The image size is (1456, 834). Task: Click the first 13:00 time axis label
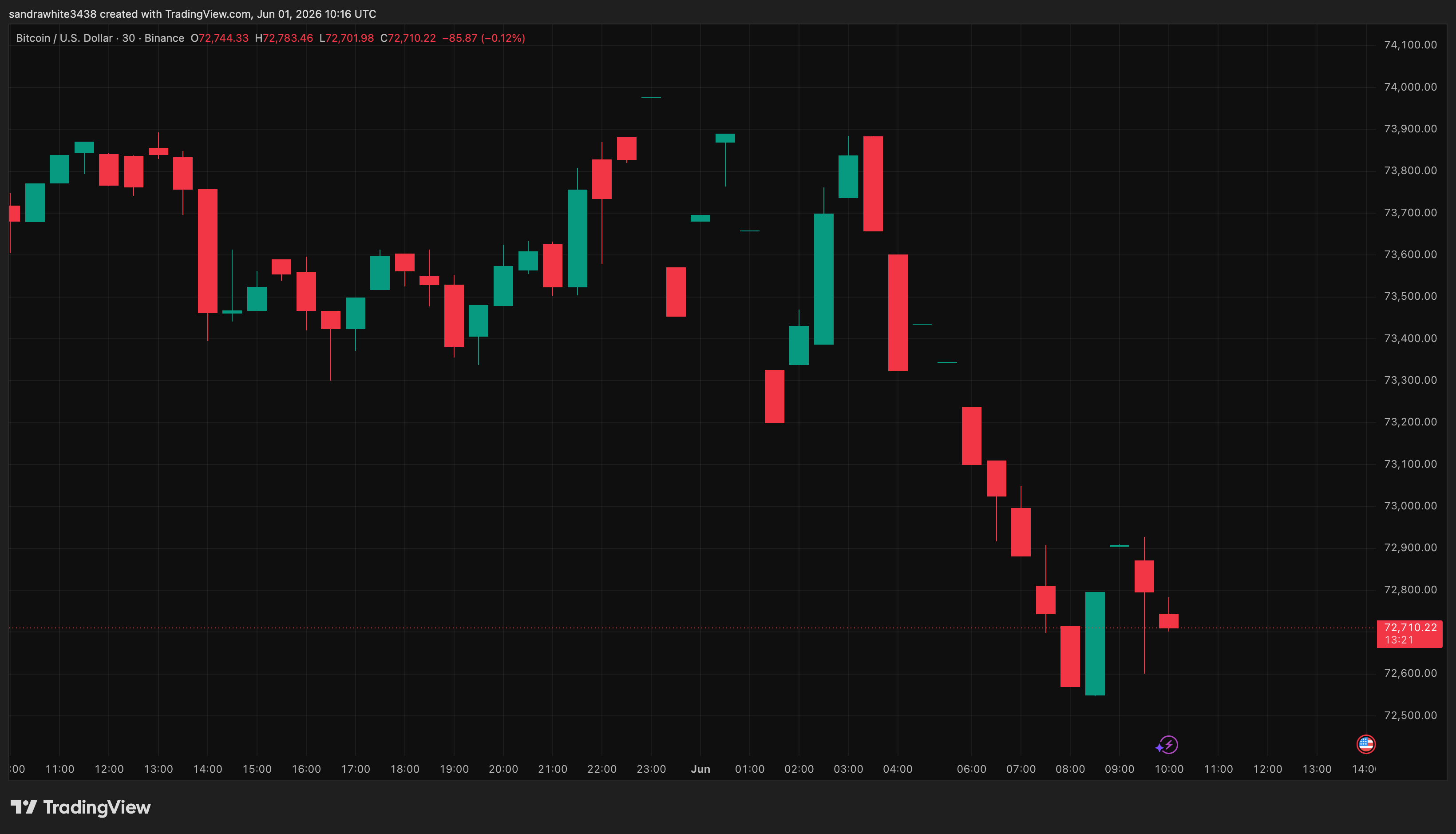tap(158, 769)
